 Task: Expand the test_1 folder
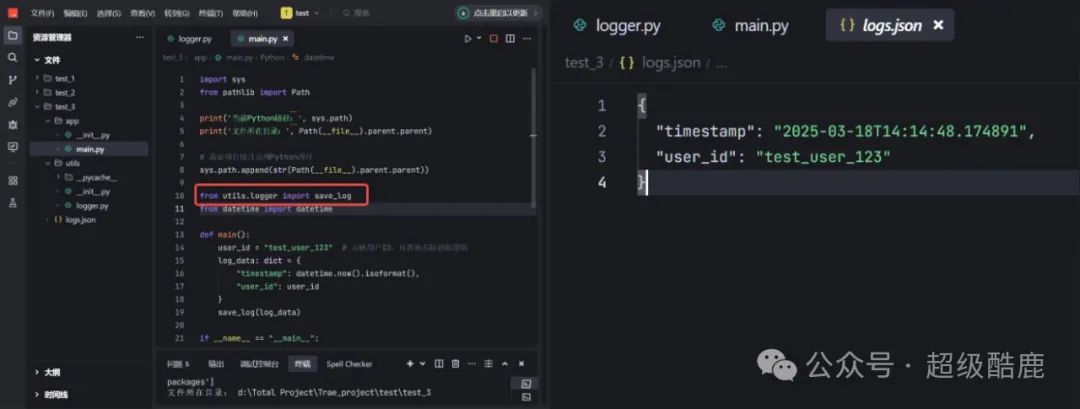tap(64, 78)
